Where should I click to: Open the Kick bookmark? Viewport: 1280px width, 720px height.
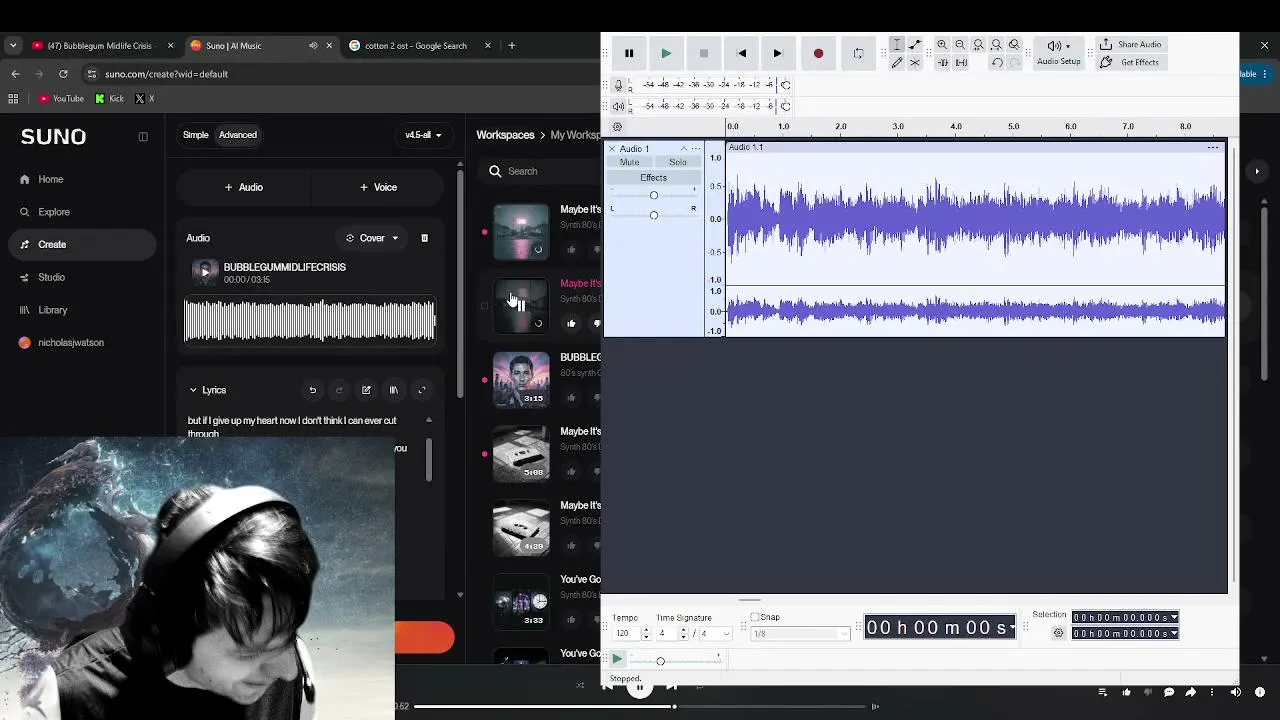[110, 99]
